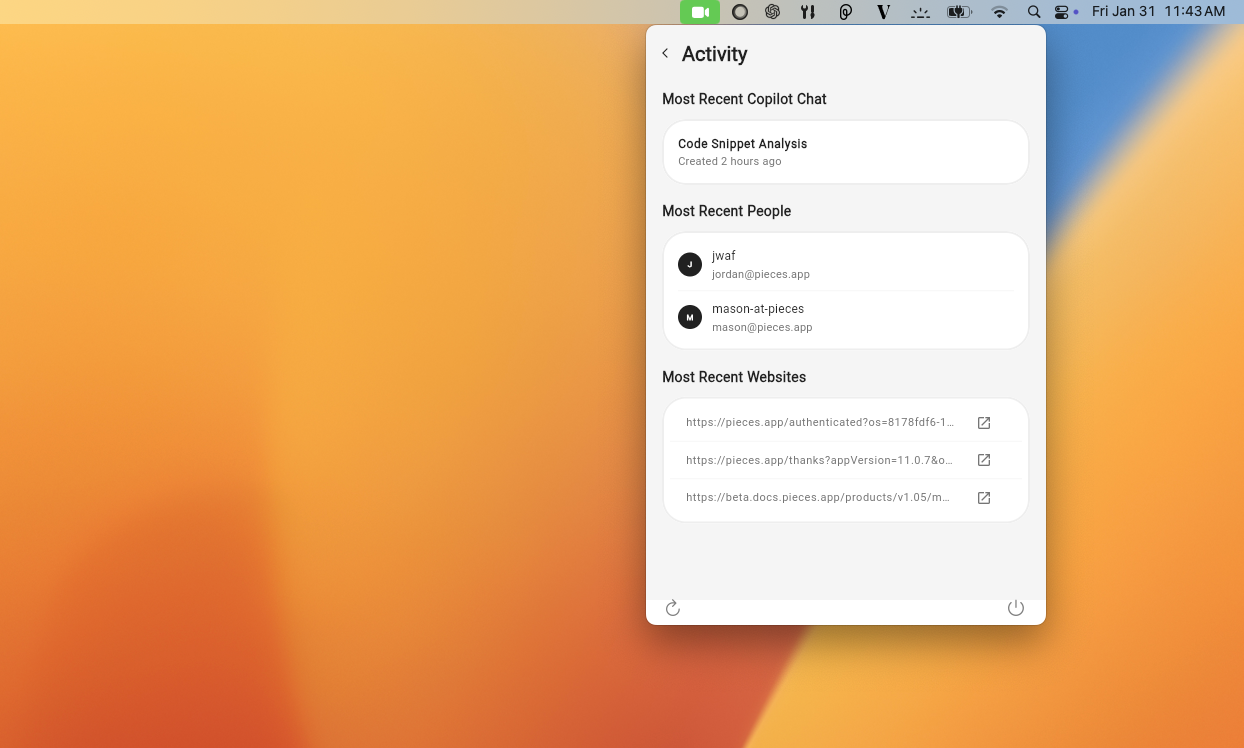Click the Created 2 hours ago text
Screen dimensions: 1244x748
[x=730, y=161]
